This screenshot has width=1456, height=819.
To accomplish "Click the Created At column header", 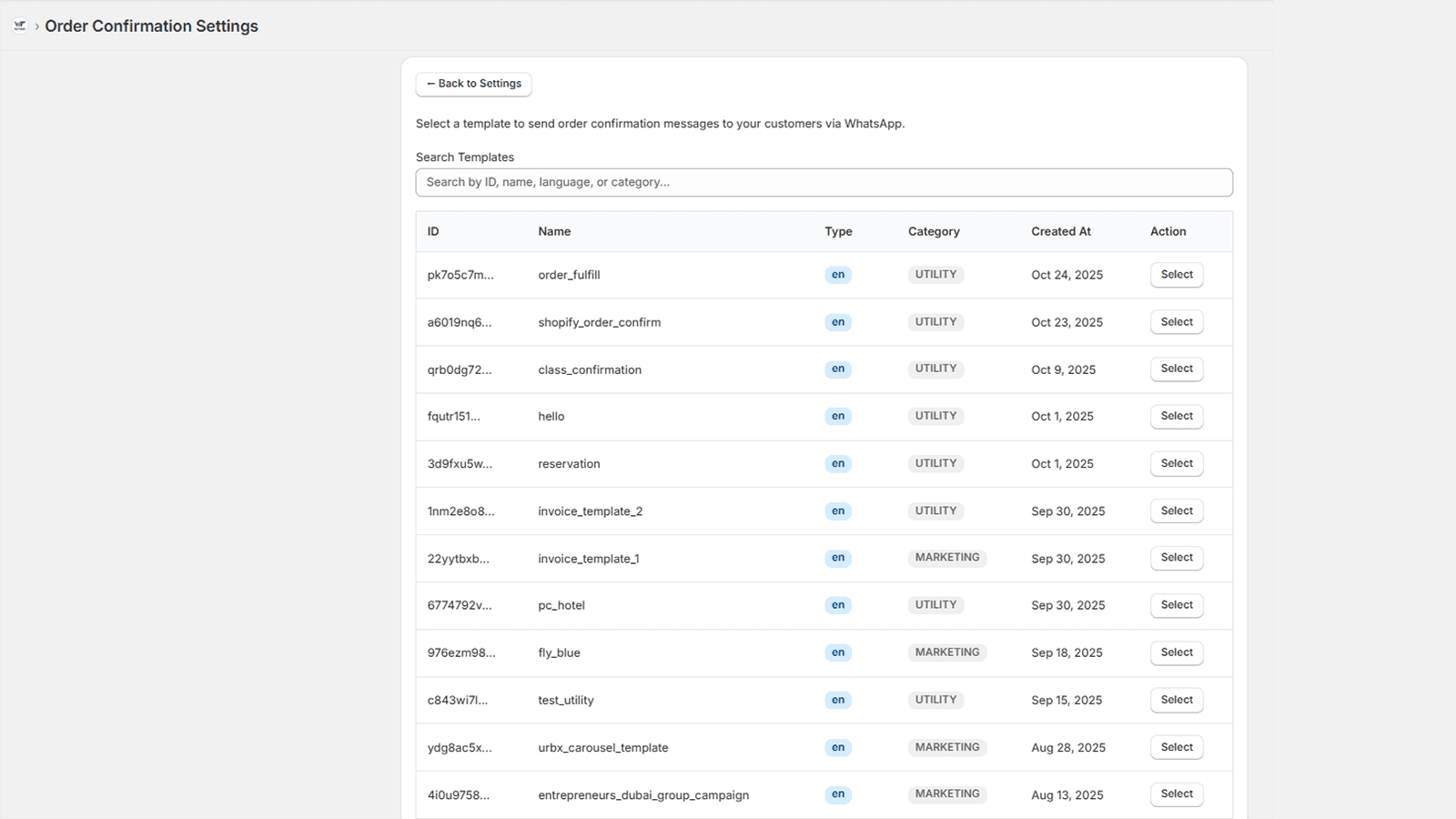I will point(1061,231).
